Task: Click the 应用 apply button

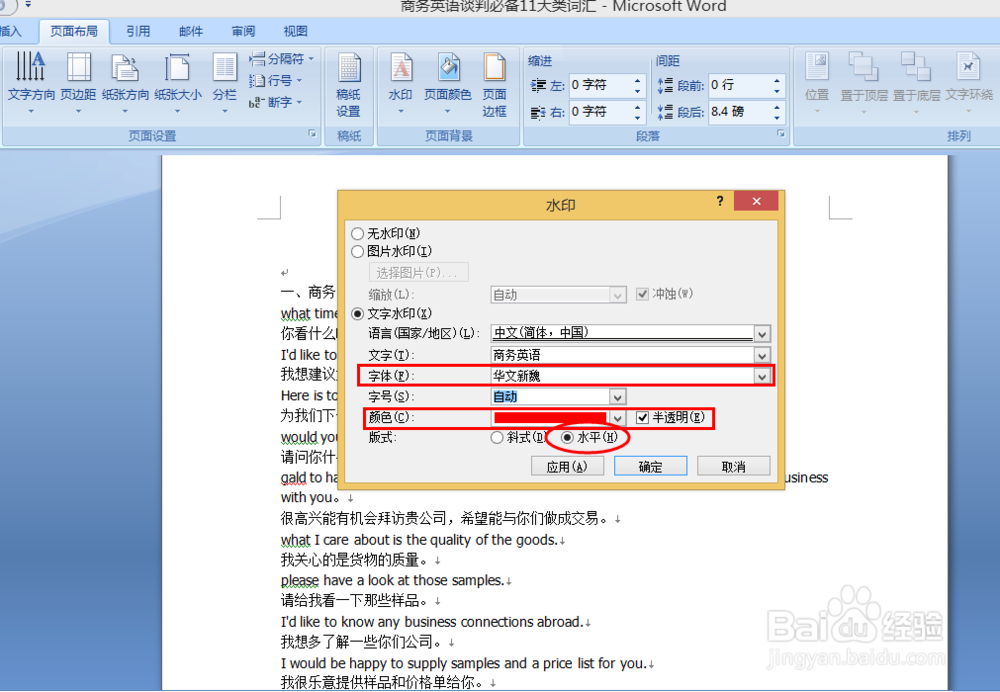Action: 567,467
